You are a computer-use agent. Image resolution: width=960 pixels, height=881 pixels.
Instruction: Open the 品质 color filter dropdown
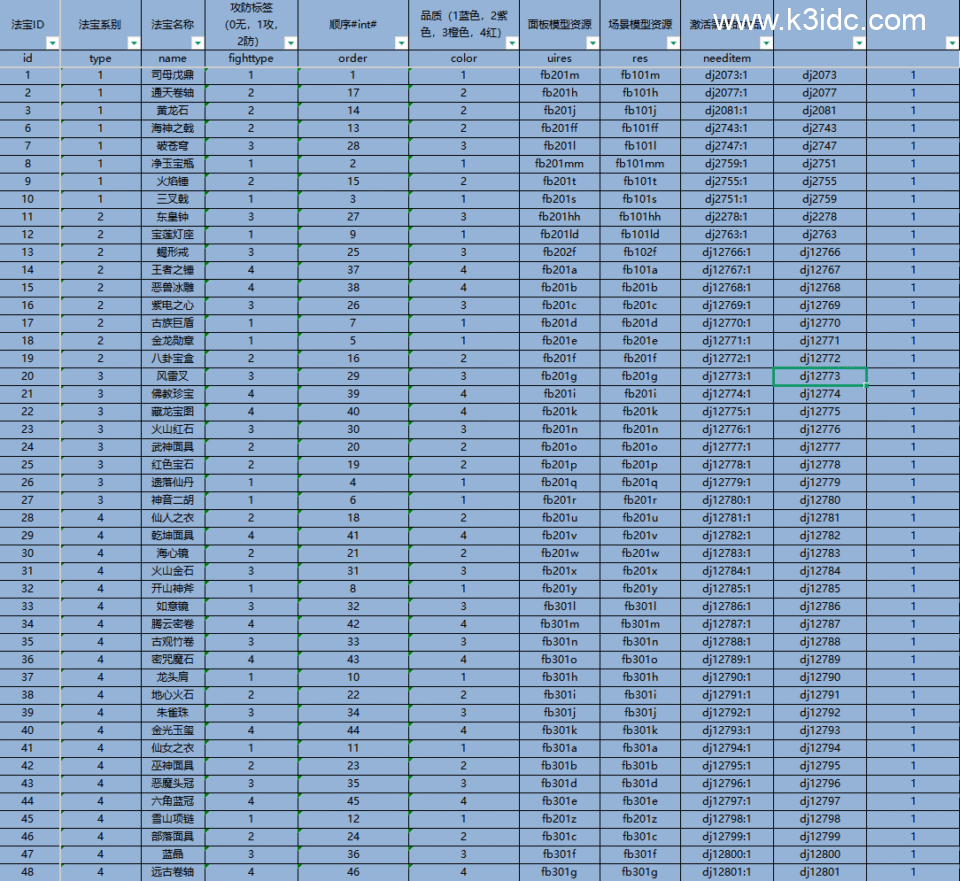tap(511, 43)
